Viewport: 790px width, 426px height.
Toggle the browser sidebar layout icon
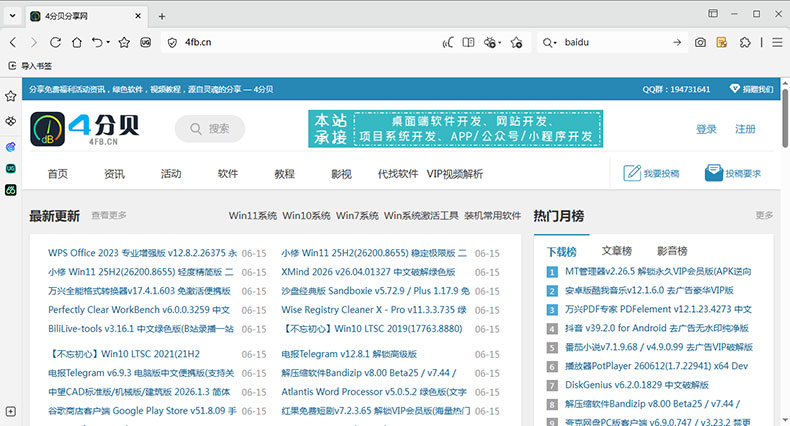pyautogui.click(x=713, y=14)
